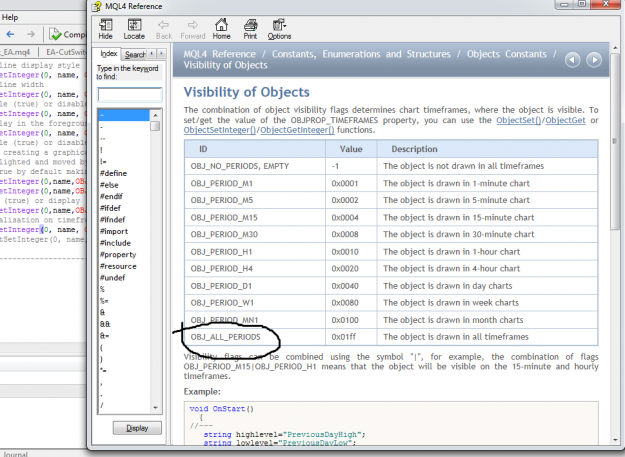
Task: Open the Options toolbar menu
Action: (x=279, y=29)
